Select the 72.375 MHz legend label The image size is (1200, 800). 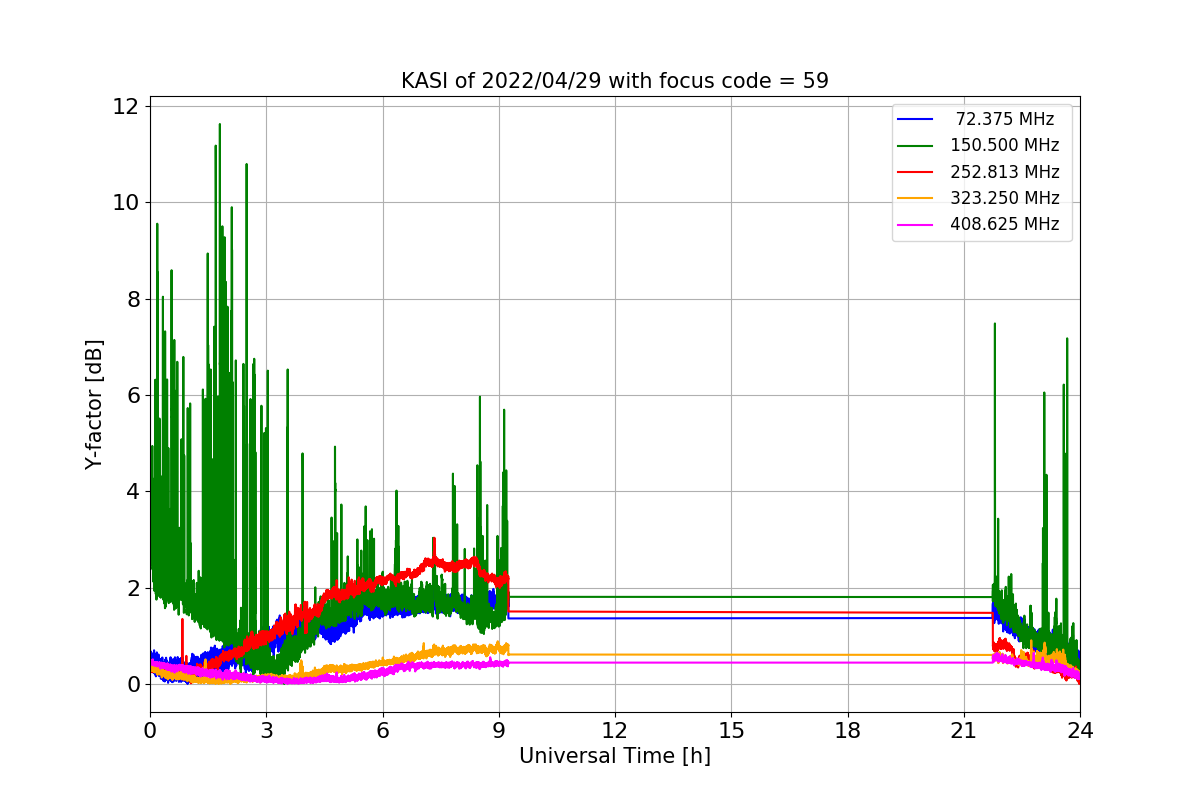(x=1005, y=119)
